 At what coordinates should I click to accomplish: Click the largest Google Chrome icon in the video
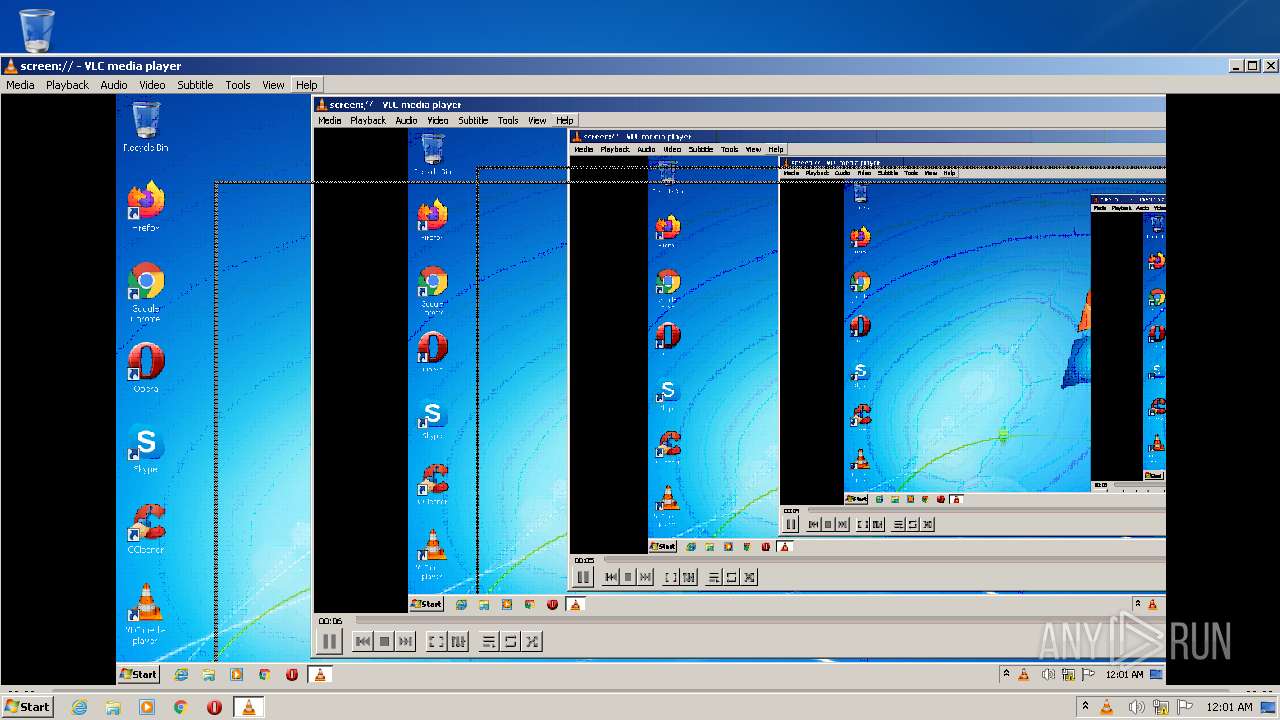point(145,291)
